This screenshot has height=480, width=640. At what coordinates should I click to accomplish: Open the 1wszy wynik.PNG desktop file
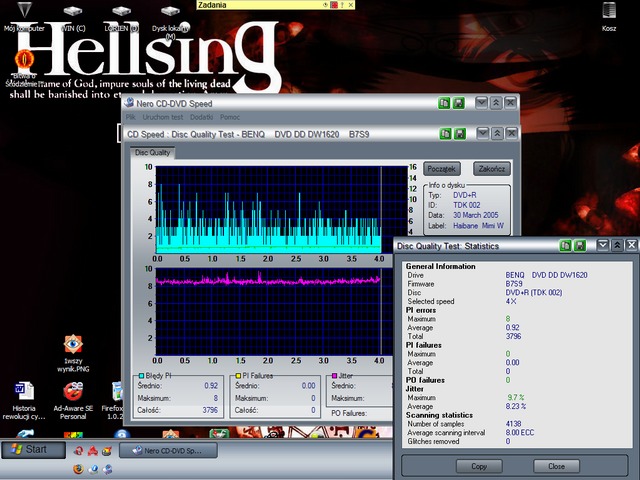(73, 353)
